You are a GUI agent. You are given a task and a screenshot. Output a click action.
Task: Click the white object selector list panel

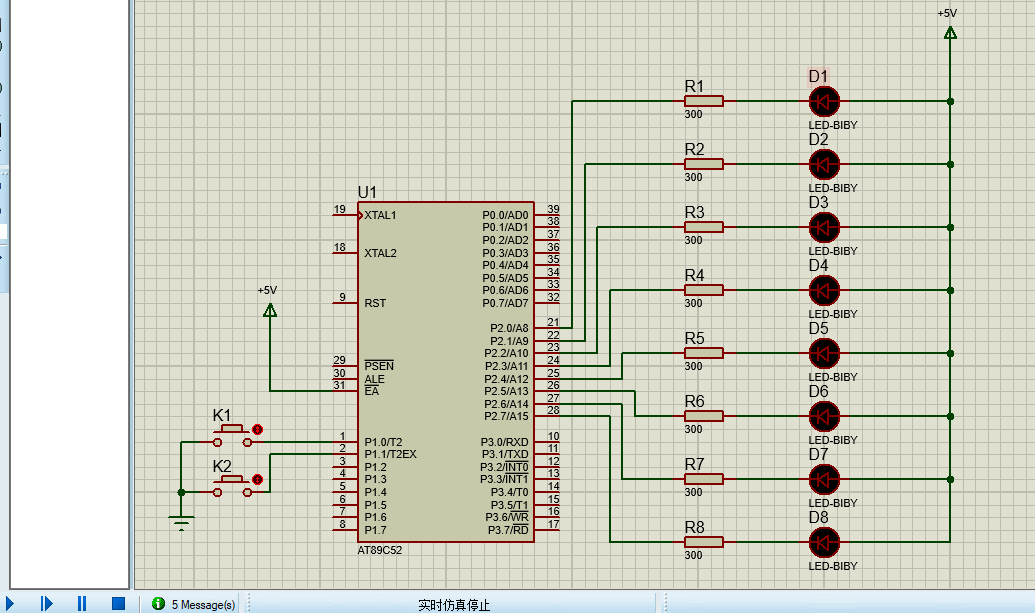click(x=68, y=300)
